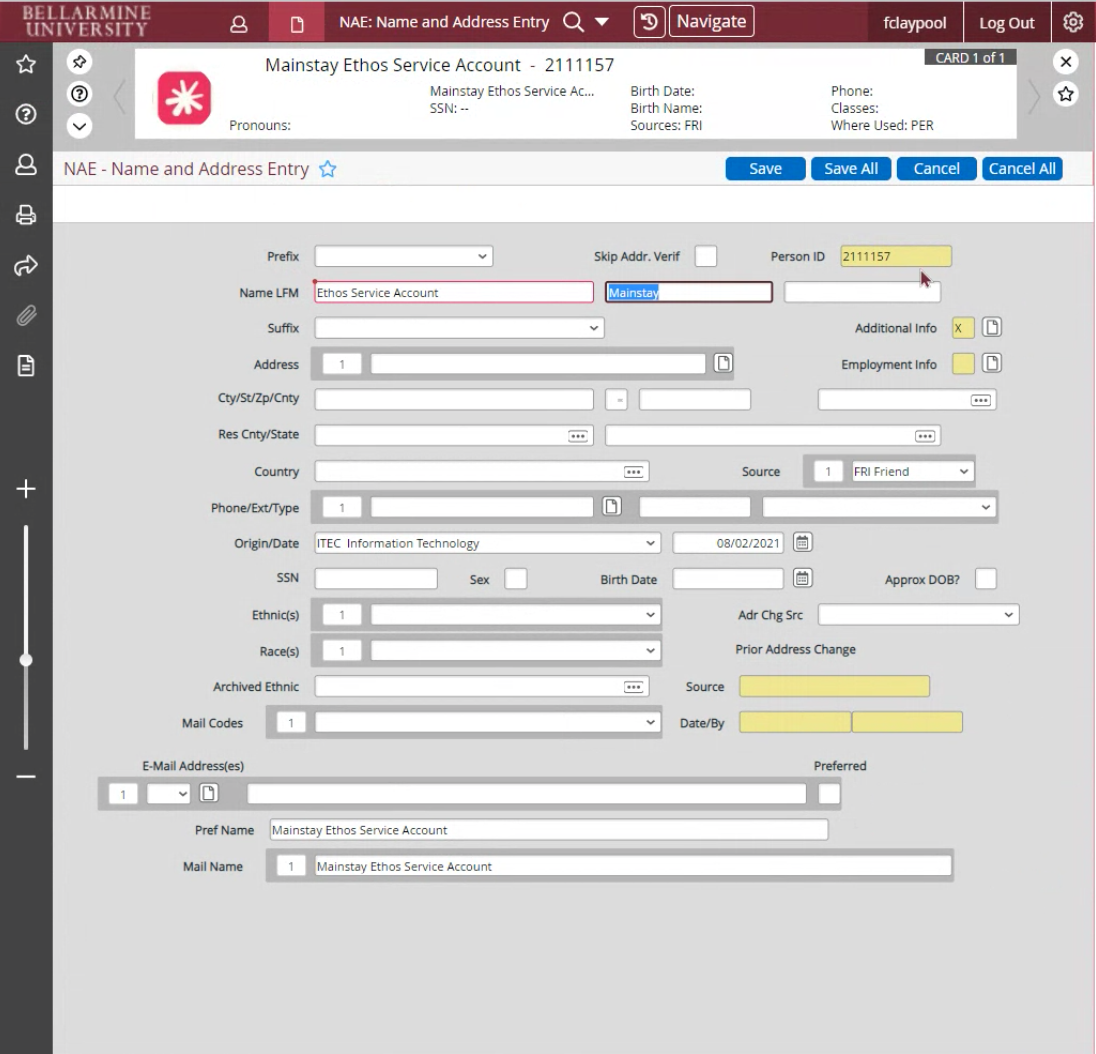Open the Address detail icon
The height and width of the screenshot is (1054, 1096).
click(x=723, y=363)
